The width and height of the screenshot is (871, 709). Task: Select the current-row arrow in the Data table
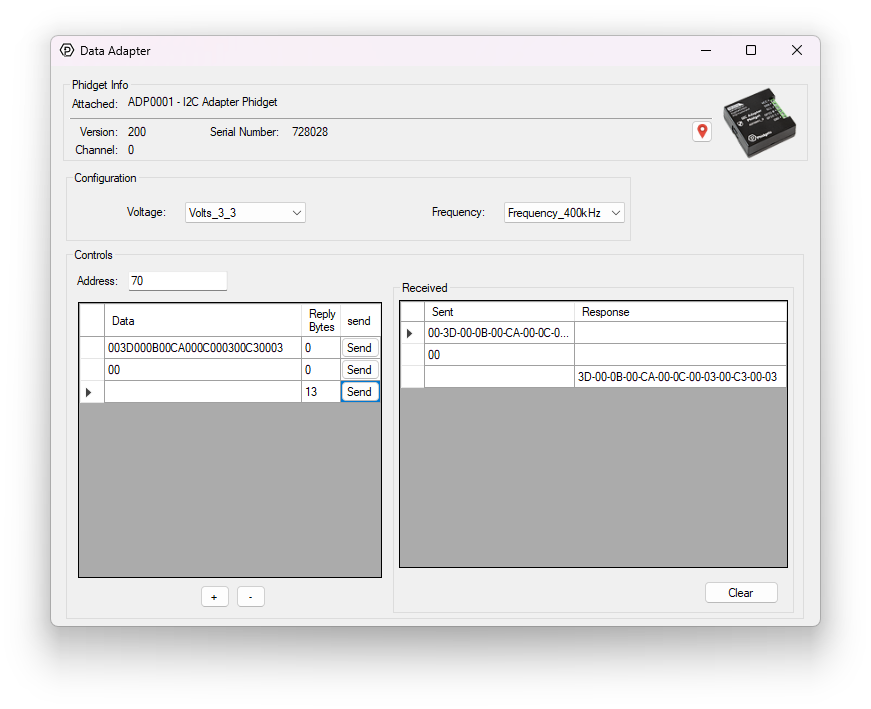(91, 392)
